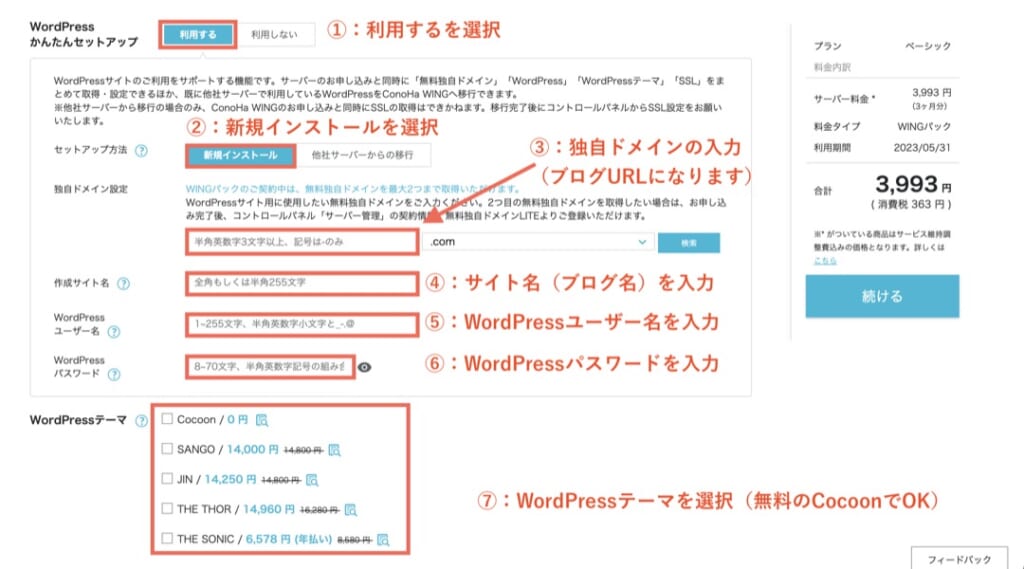Open help icon beside WordPress ユーザー名
Viewport: 1024px width, 569px height.
click(114, 332)
